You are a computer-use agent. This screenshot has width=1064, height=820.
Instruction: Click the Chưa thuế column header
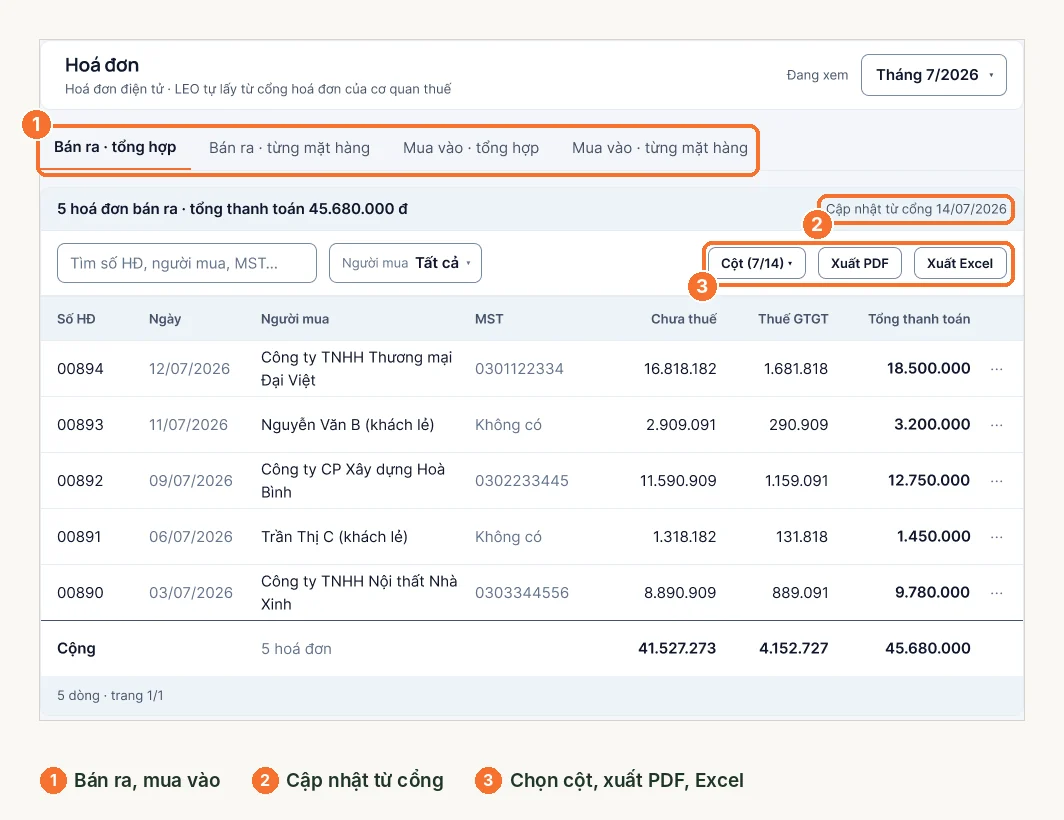(x=683, y=319)
